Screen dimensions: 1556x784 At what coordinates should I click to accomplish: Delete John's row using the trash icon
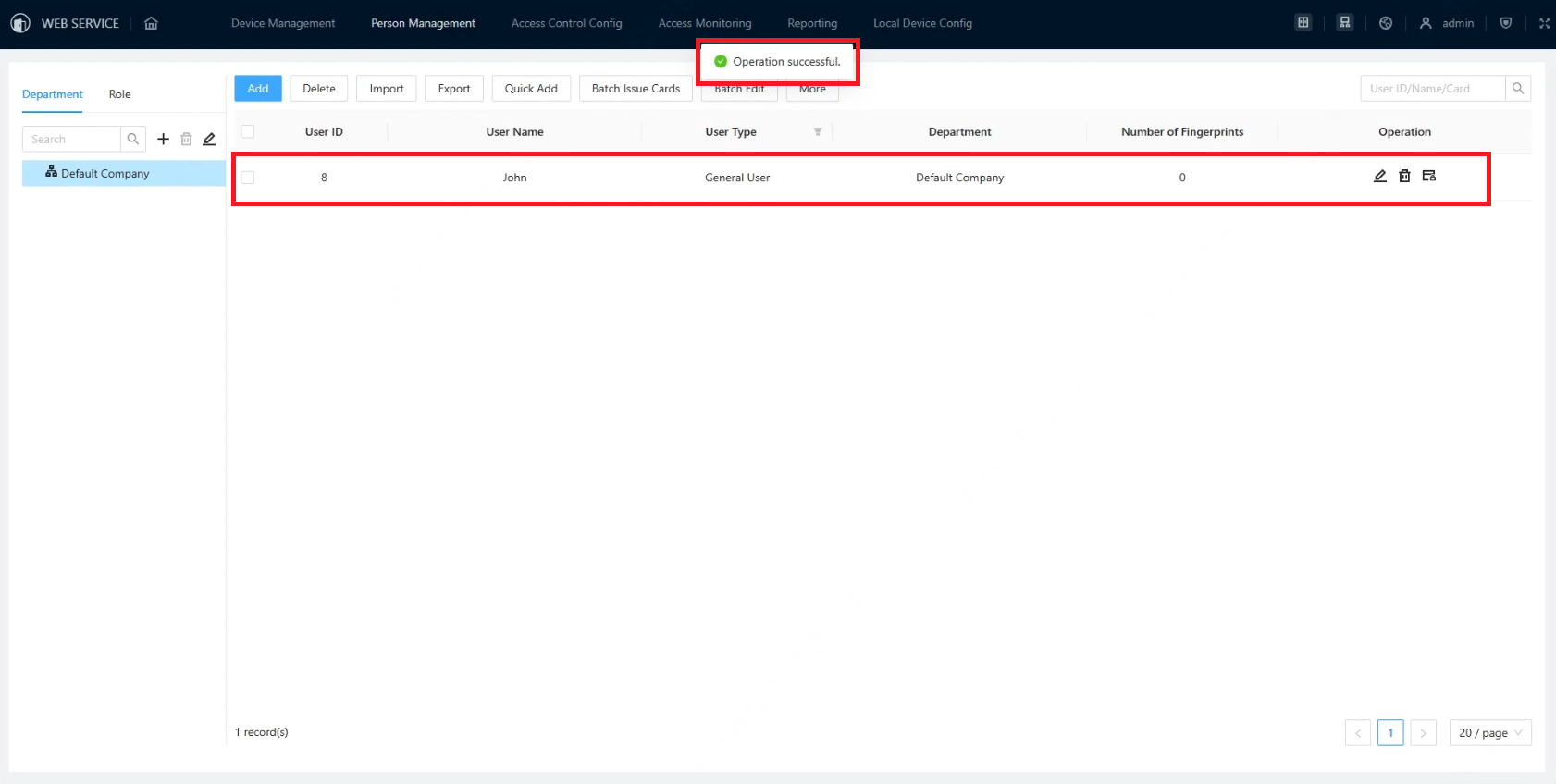(x=1404, y=176)
